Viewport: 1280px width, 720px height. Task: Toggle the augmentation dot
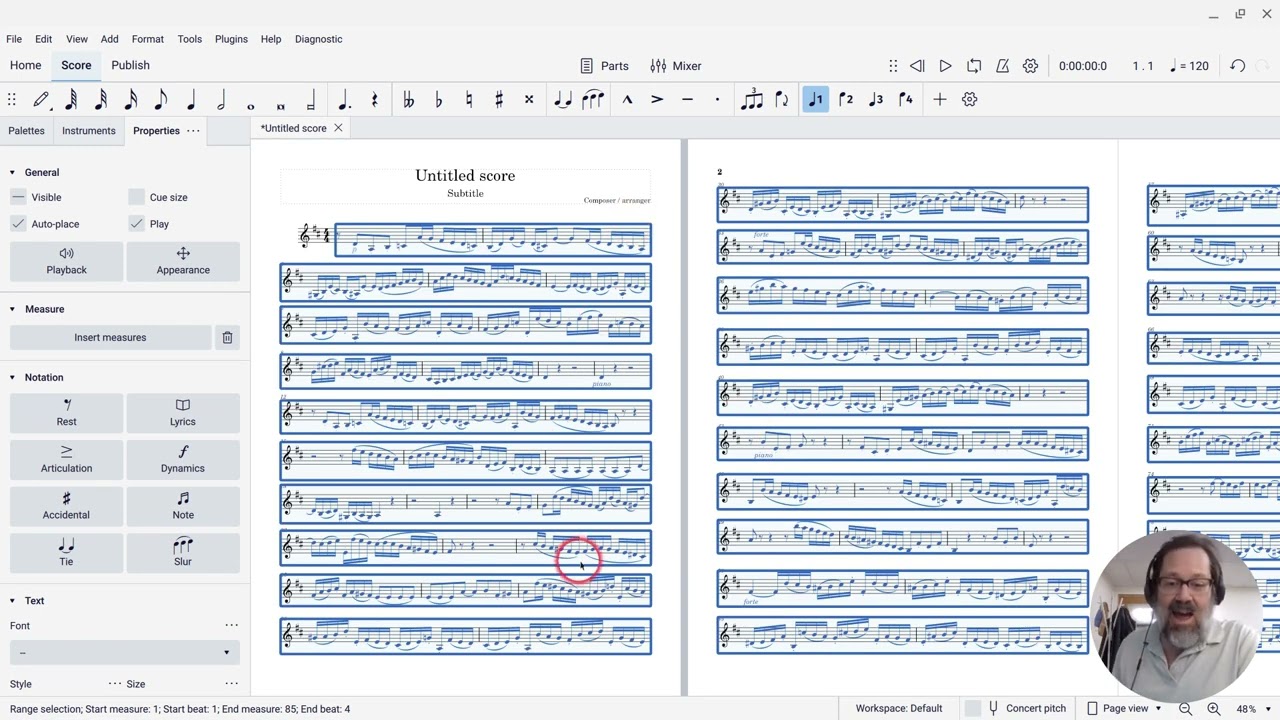(x=344, y=99)
